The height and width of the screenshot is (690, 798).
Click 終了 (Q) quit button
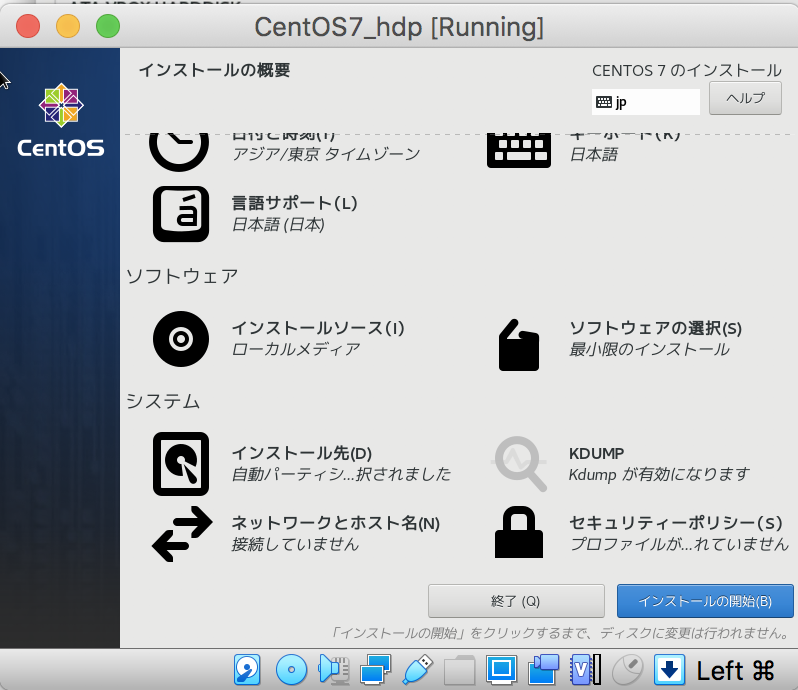[516, 601]
